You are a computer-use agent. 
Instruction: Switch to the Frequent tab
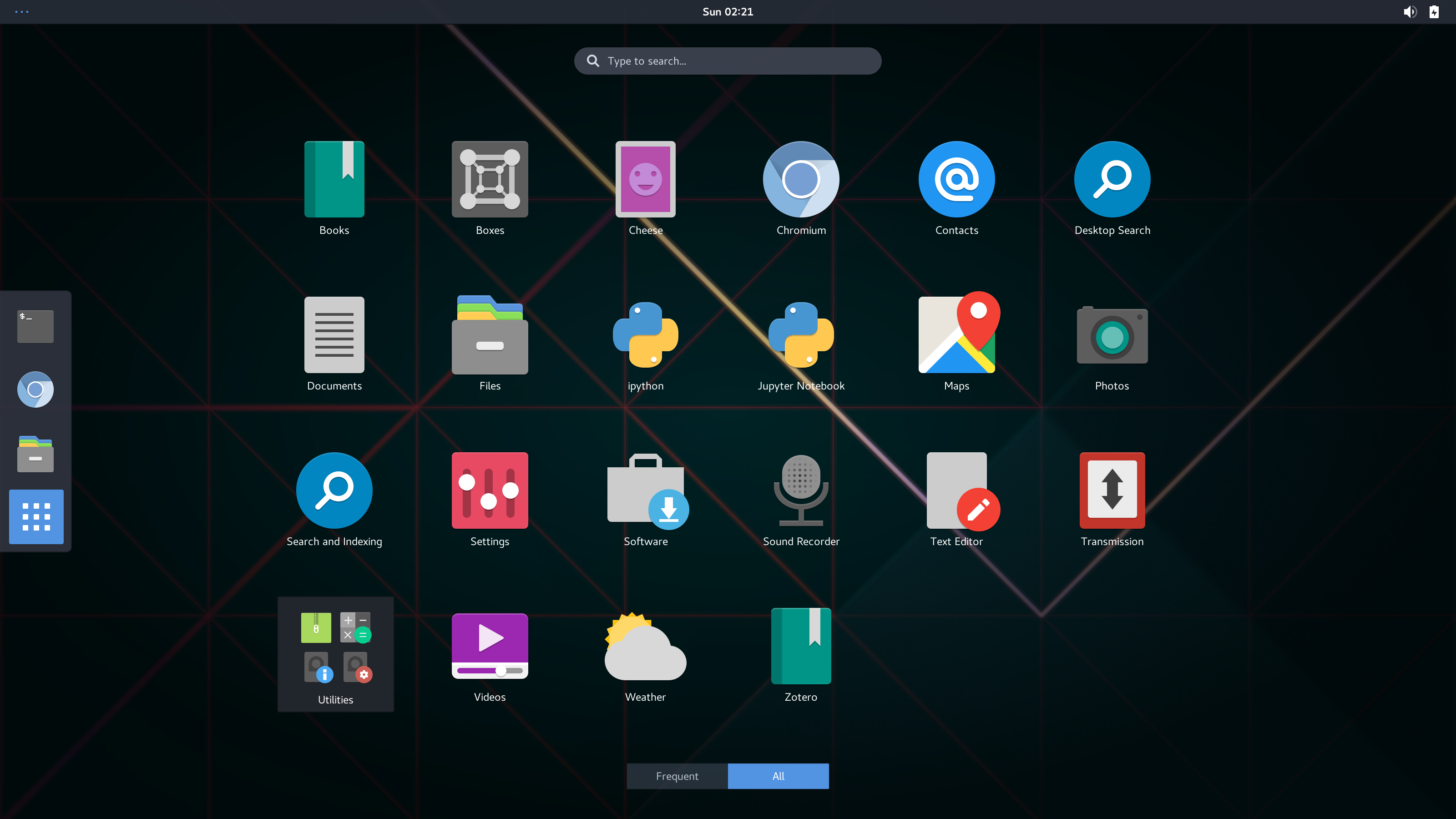click(677, 776)
